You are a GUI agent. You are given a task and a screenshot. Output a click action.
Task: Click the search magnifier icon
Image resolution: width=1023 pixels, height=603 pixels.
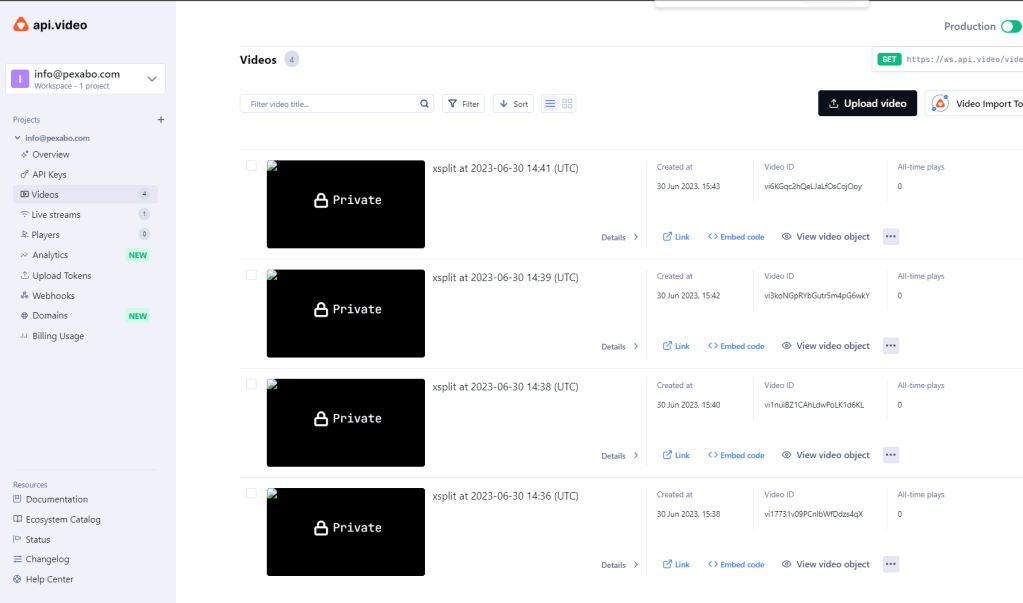click(x=424, y=104)
